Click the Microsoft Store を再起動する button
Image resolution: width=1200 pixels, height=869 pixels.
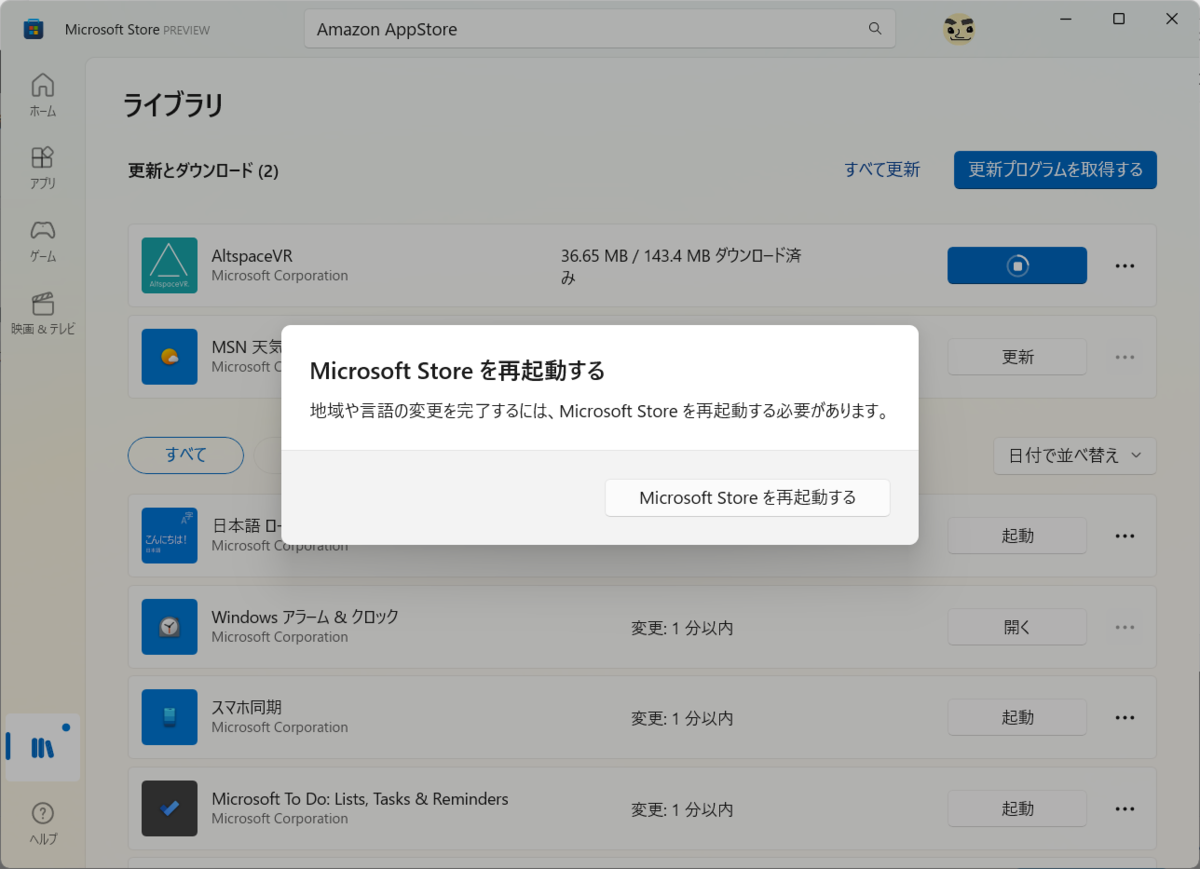747,497
